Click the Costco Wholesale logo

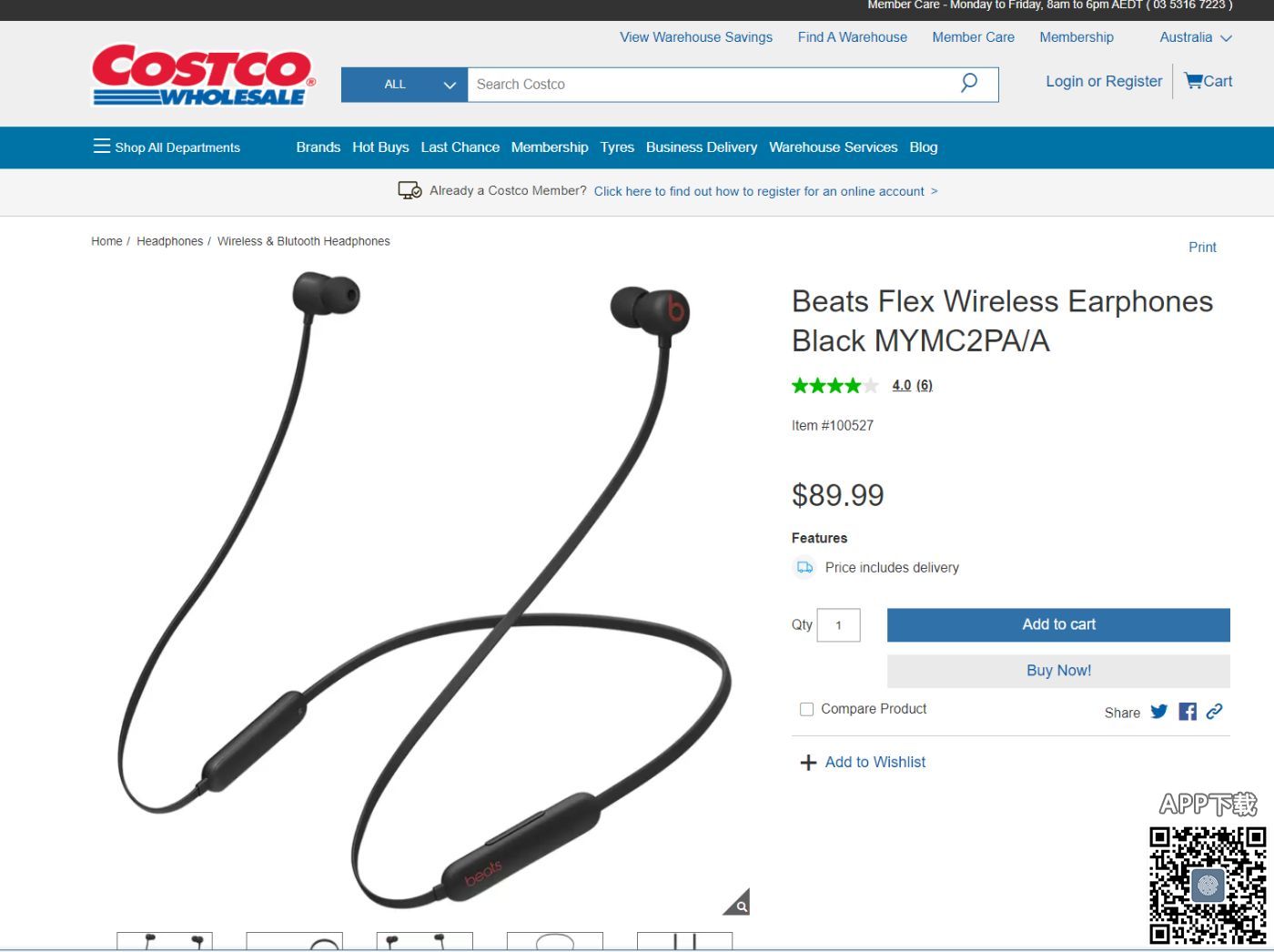tap(204, 75)
